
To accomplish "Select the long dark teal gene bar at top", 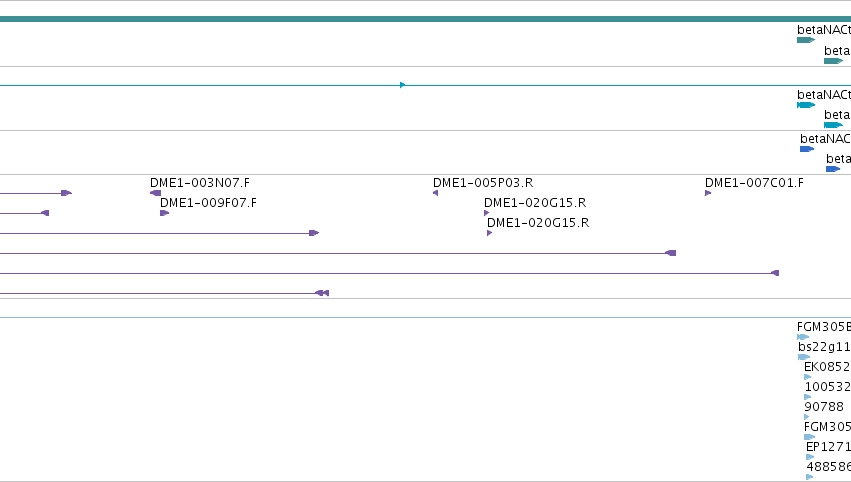I will [426, 19].
